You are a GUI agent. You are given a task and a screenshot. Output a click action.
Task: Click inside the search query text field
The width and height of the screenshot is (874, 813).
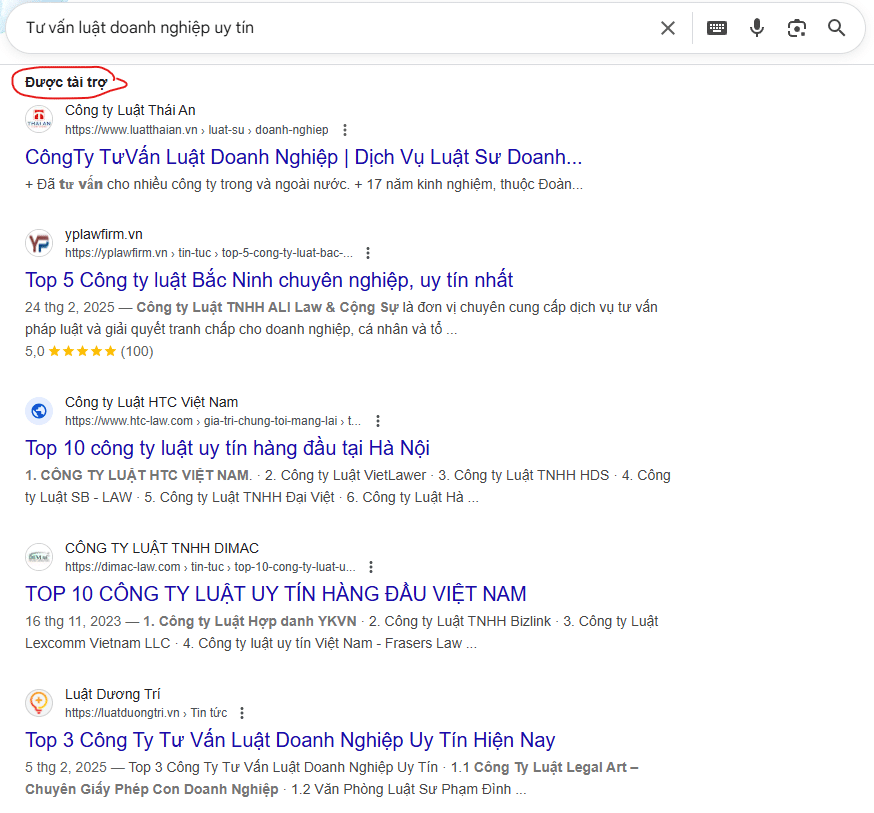click(330, 28)
